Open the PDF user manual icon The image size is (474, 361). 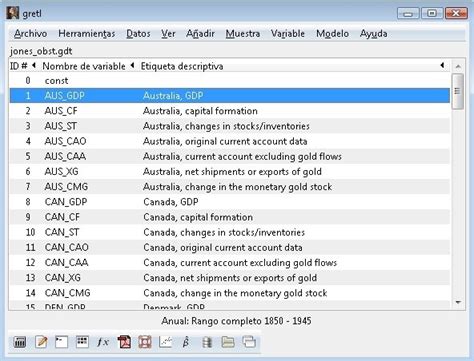124,342
